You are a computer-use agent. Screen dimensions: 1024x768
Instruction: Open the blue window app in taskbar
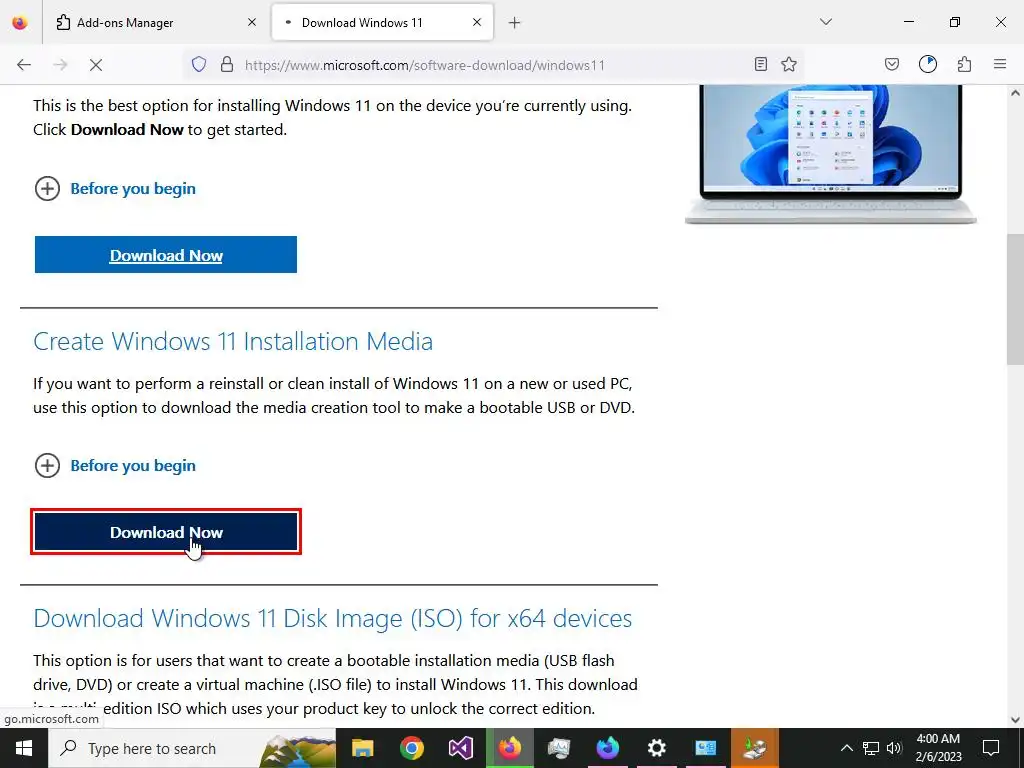click(x=705, y=748)
